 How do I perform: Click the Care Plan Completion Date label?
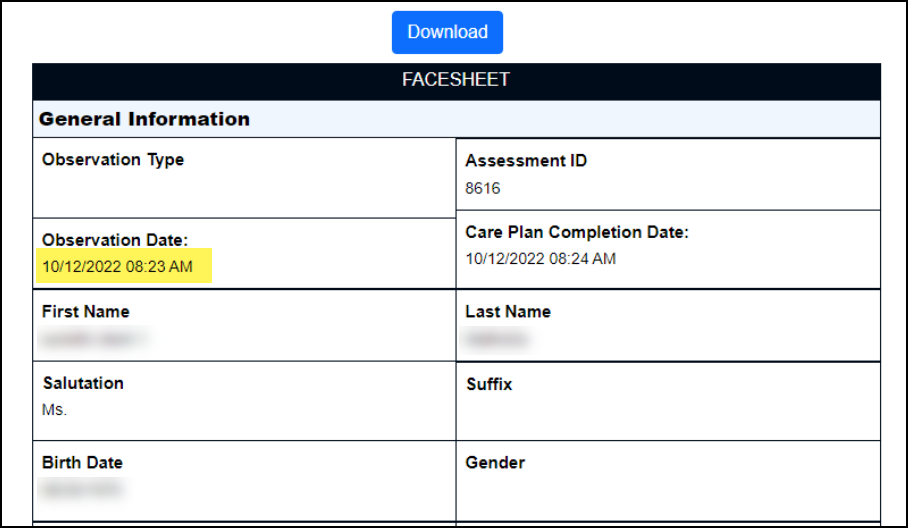pyautogui.click(x=577, y=232)
